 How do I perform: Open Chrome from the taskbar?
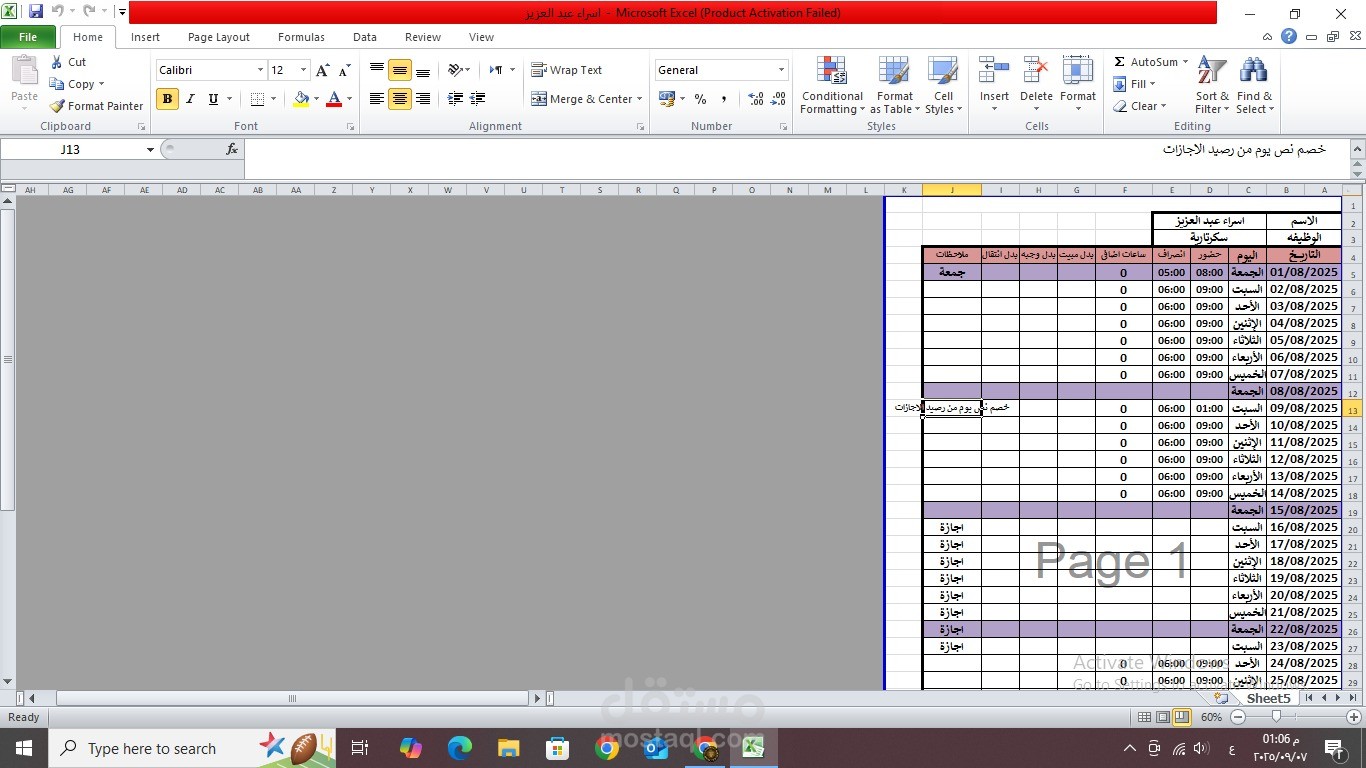606,748
